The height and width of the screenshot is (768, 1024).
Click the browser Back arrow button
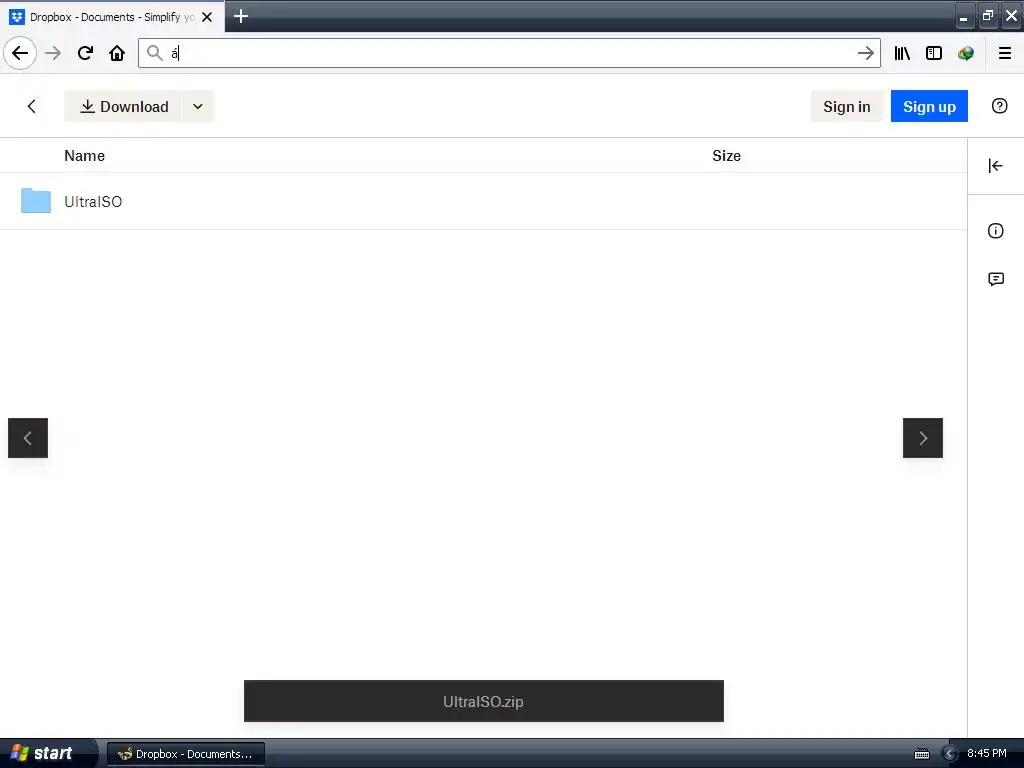[20, 53]
